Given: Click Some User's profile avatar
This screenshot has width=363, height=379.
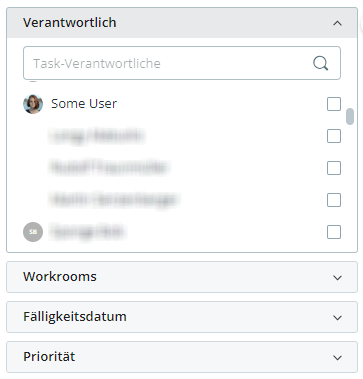Looking at the screenshot, I should pyautogui.click(x=33, y=104).
